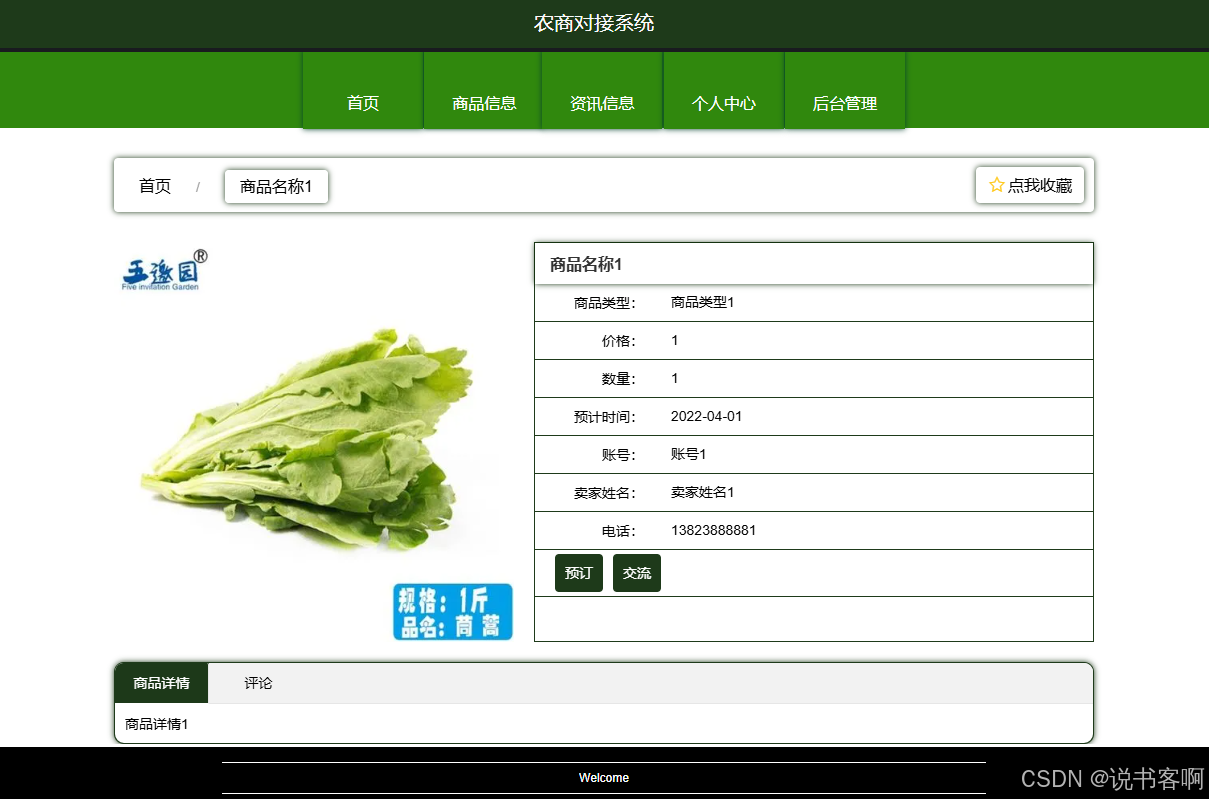The height and width of the screenshot is (799, 1209).
Task: Click the 商品类型: label
Action: (x=605, y=303)
